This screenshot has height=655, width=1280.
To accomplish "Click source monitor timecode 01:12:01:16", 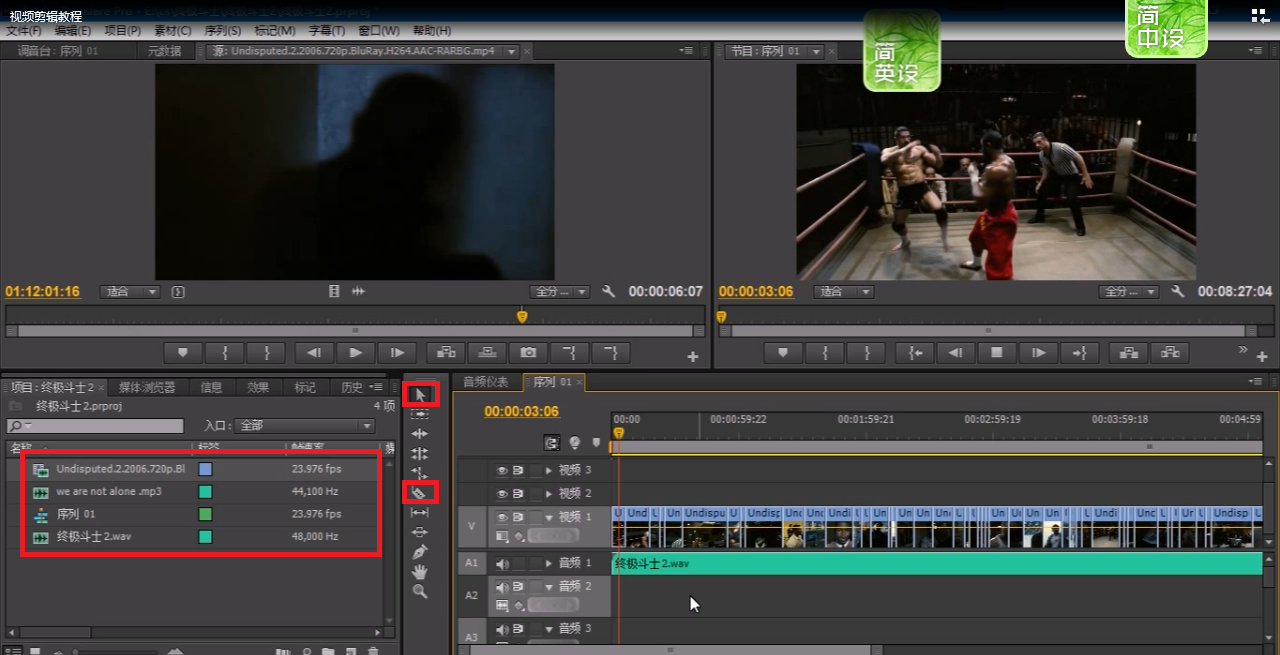I will pyautogui.click(x=42, y=292).
